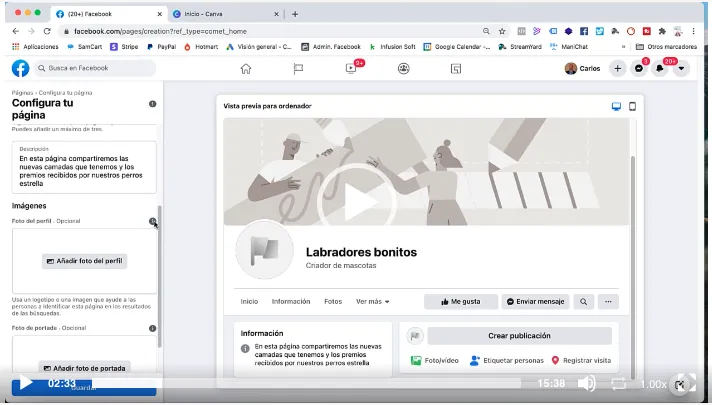Open the Chrome extensions puzzle icon
Screen dimensions: 712x405
tap(662, 31)
